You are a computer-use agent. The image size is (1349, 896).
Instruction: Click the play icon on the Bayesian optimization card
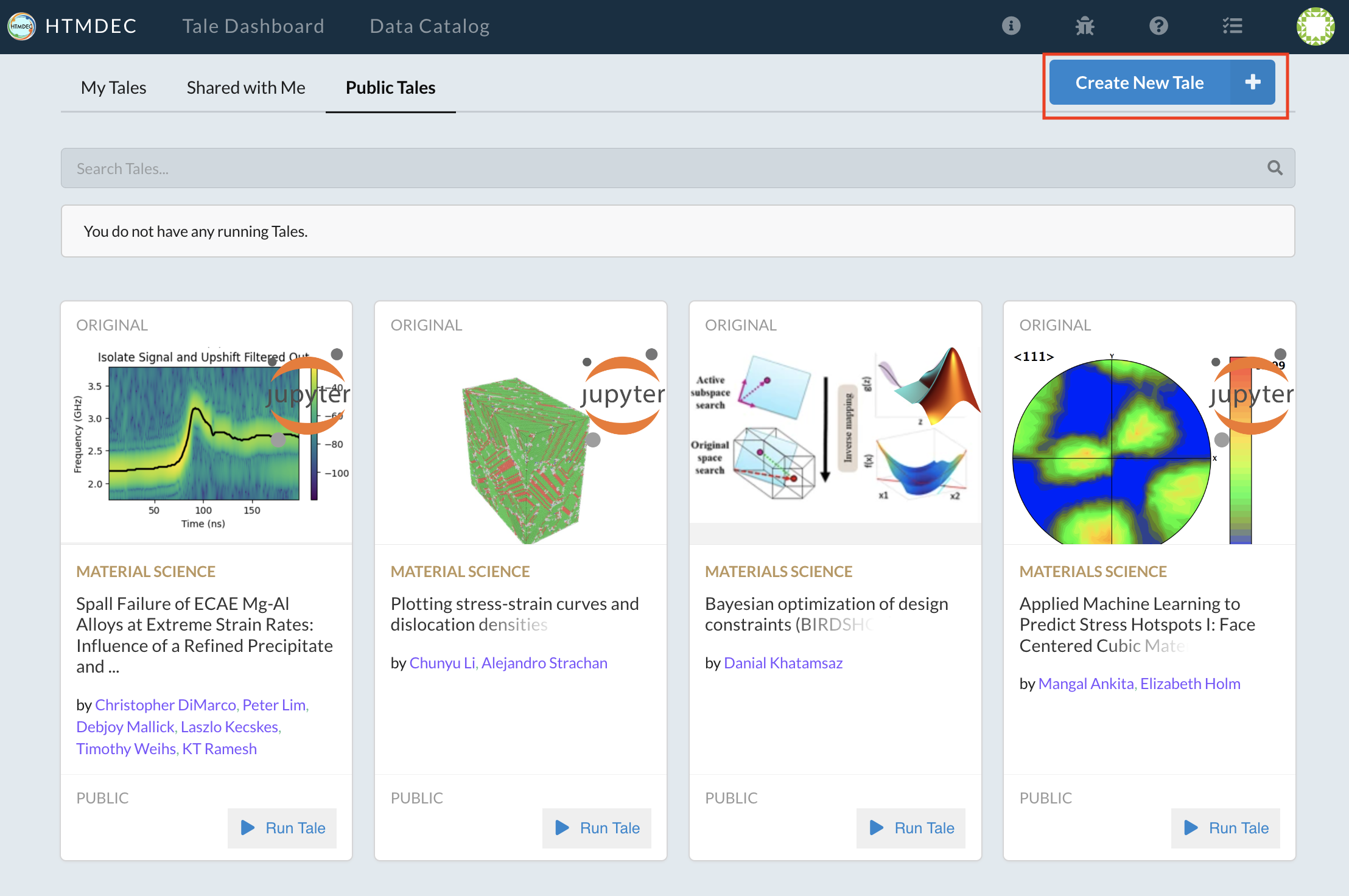coord(875,828)
